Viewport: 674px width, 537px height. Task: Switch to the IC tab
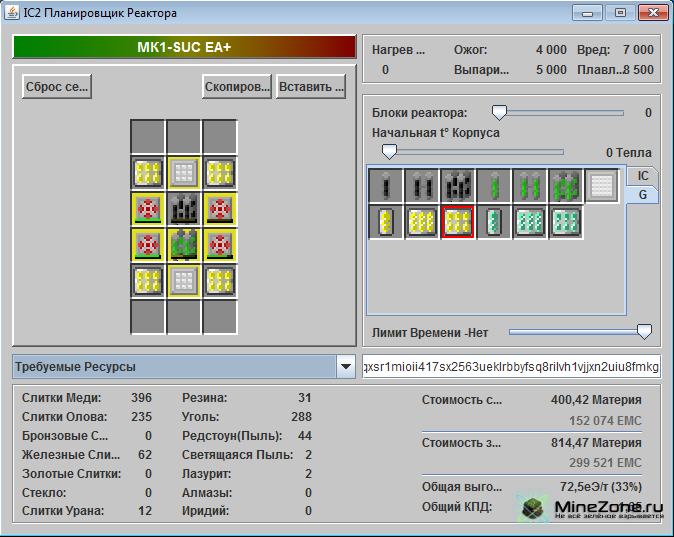(x=643, y=176)
